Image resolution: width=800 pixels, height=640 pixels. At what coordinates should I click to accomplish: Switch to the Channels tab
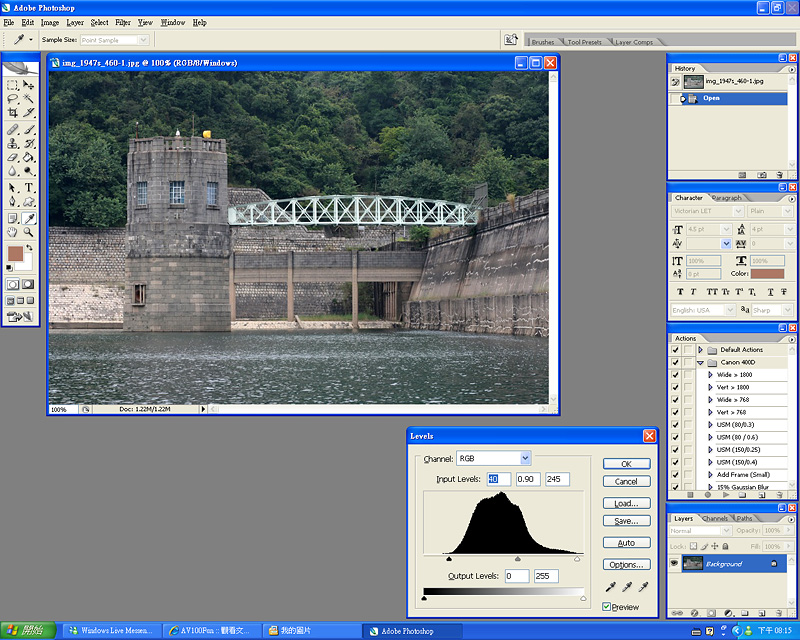tap(715, 518)
